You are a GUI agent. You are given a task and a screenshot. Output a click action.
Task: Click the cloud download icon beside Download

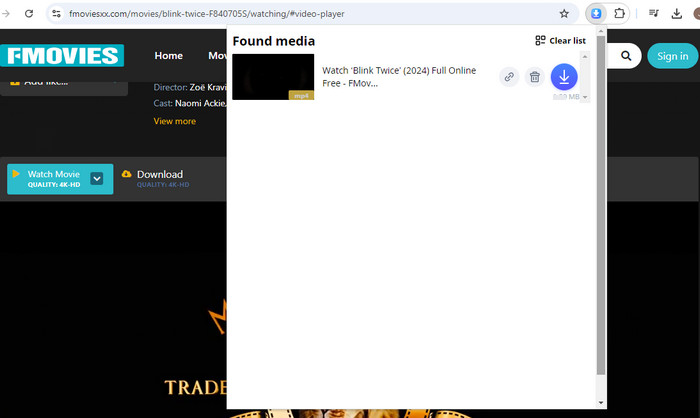point(126,174)
